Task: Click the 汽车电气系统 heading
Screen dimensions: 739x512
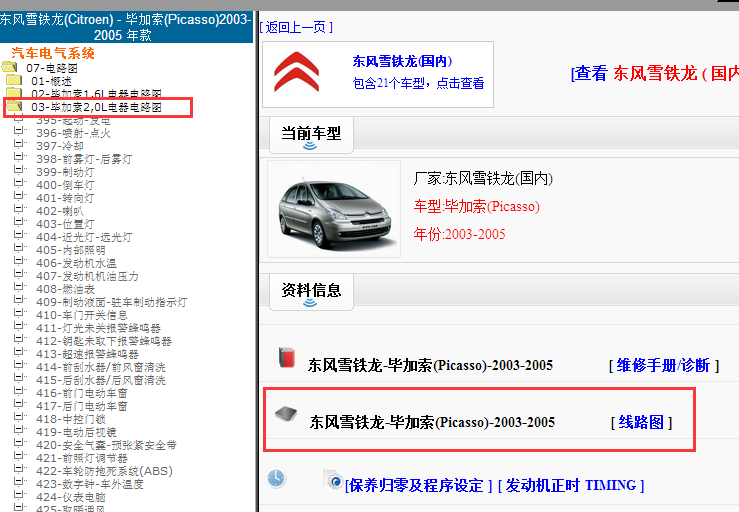Action: [x=53, y=53]
